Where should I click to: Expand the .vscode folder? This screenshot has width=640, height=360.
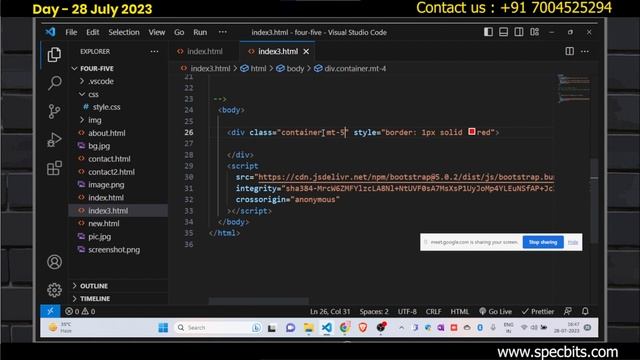click(101, 81)
